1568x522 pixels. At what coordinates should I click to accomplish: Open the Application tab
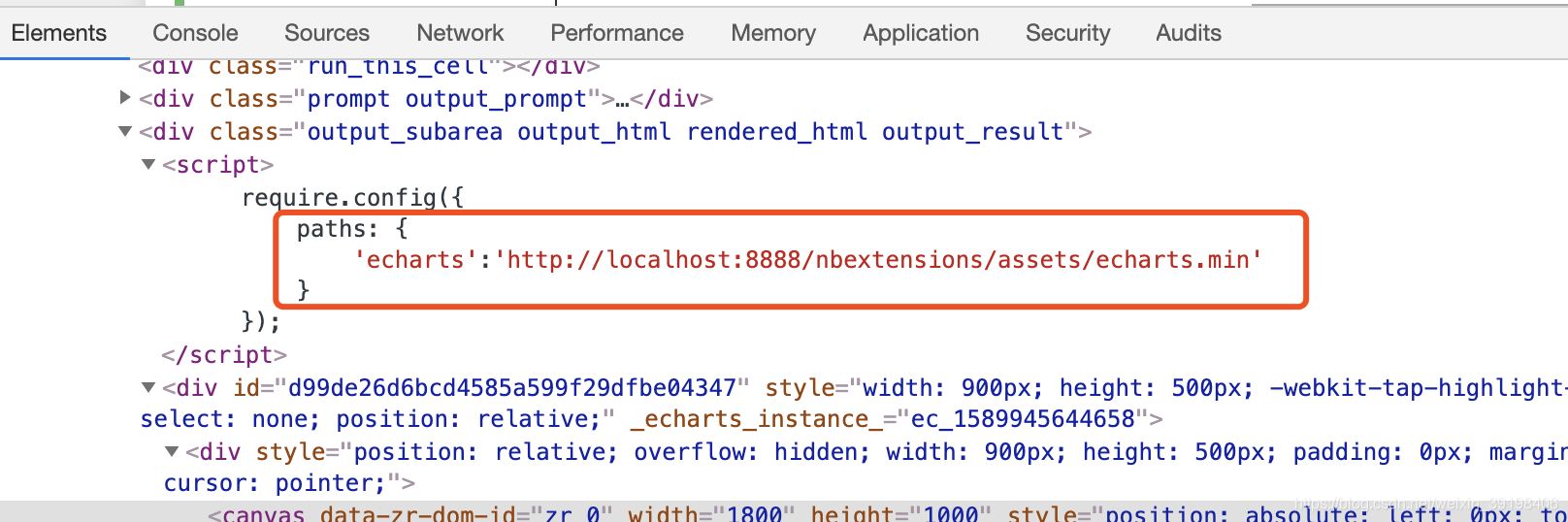(921, 33)
